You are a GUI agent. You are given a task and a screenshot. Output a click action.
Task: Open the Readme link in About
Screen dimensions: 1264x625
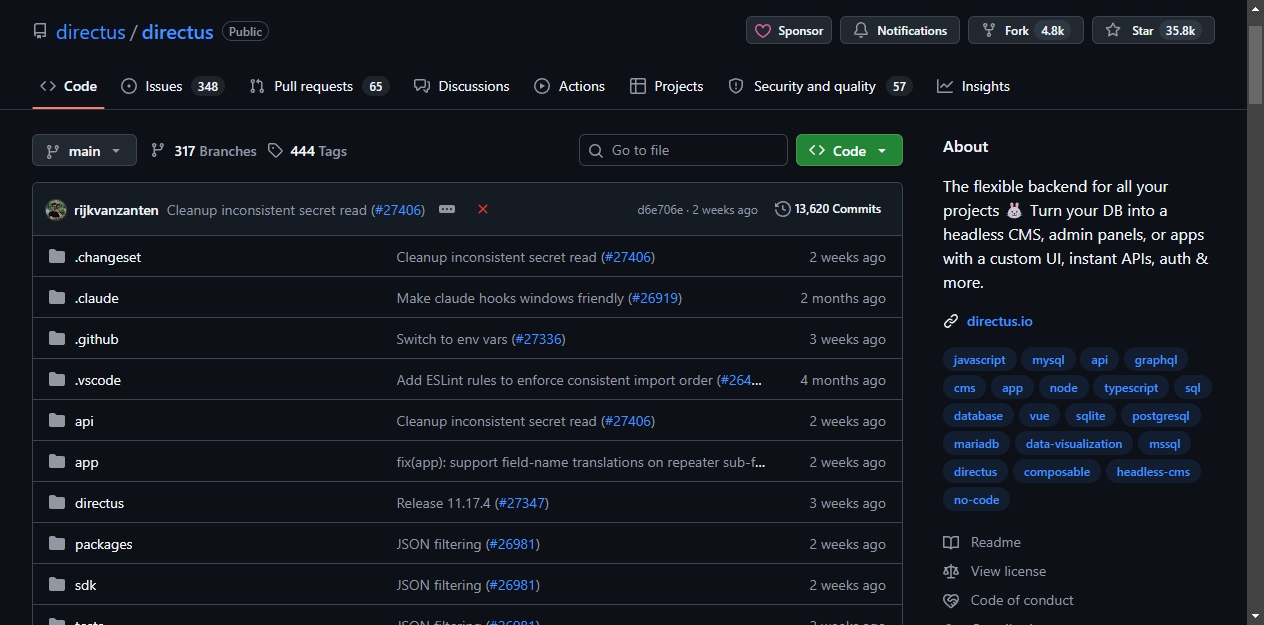pos(982,542)
